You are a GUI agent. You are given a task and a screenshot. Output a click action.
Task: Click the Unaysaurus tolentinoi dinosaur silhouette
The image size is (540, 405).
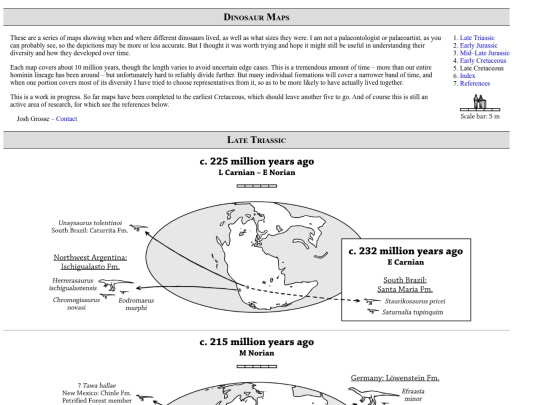click(139, 228)
